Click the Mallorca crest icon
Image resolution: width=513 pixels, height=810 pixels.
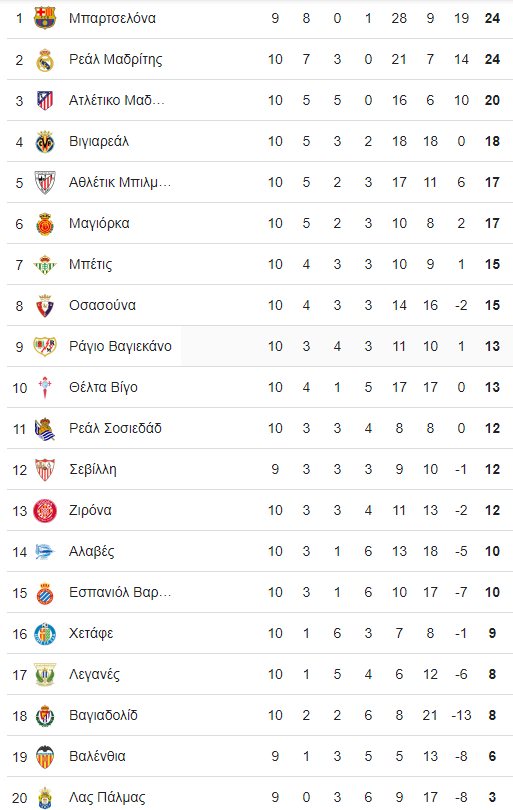click(x=45, y=224)
